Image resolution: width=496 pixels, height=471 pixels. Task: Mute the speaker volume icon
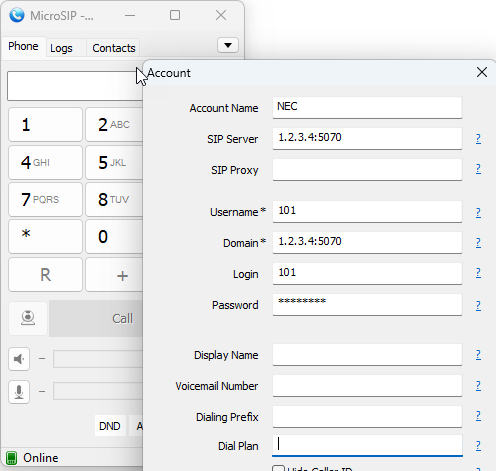(19, 359)
